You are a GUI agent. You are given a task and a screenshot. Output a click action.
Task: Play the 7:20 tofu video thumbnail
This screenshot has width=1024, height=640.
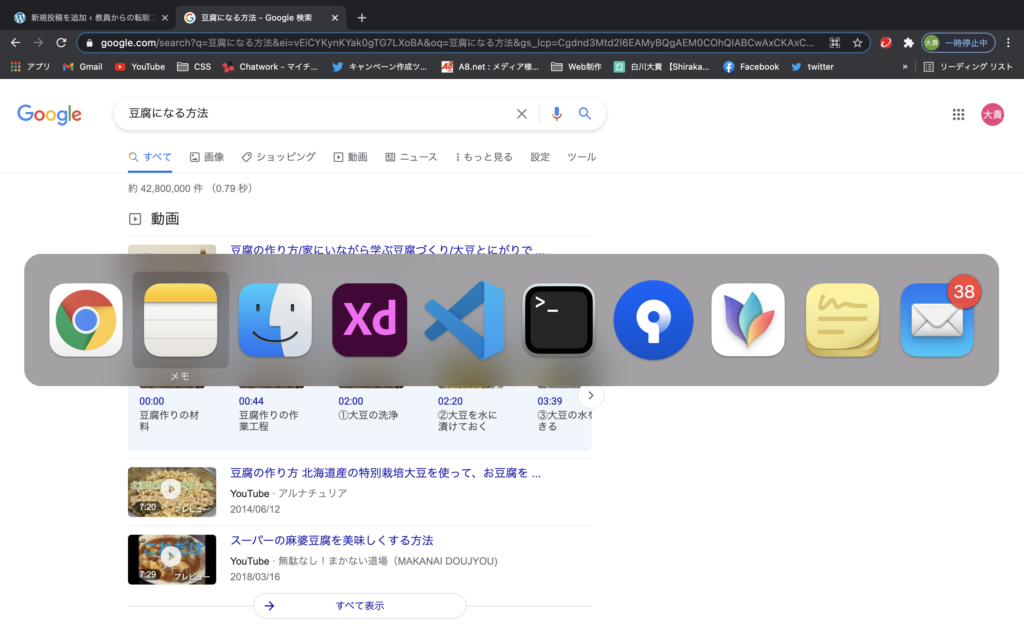pyautogui.click(x=172, y=492)
